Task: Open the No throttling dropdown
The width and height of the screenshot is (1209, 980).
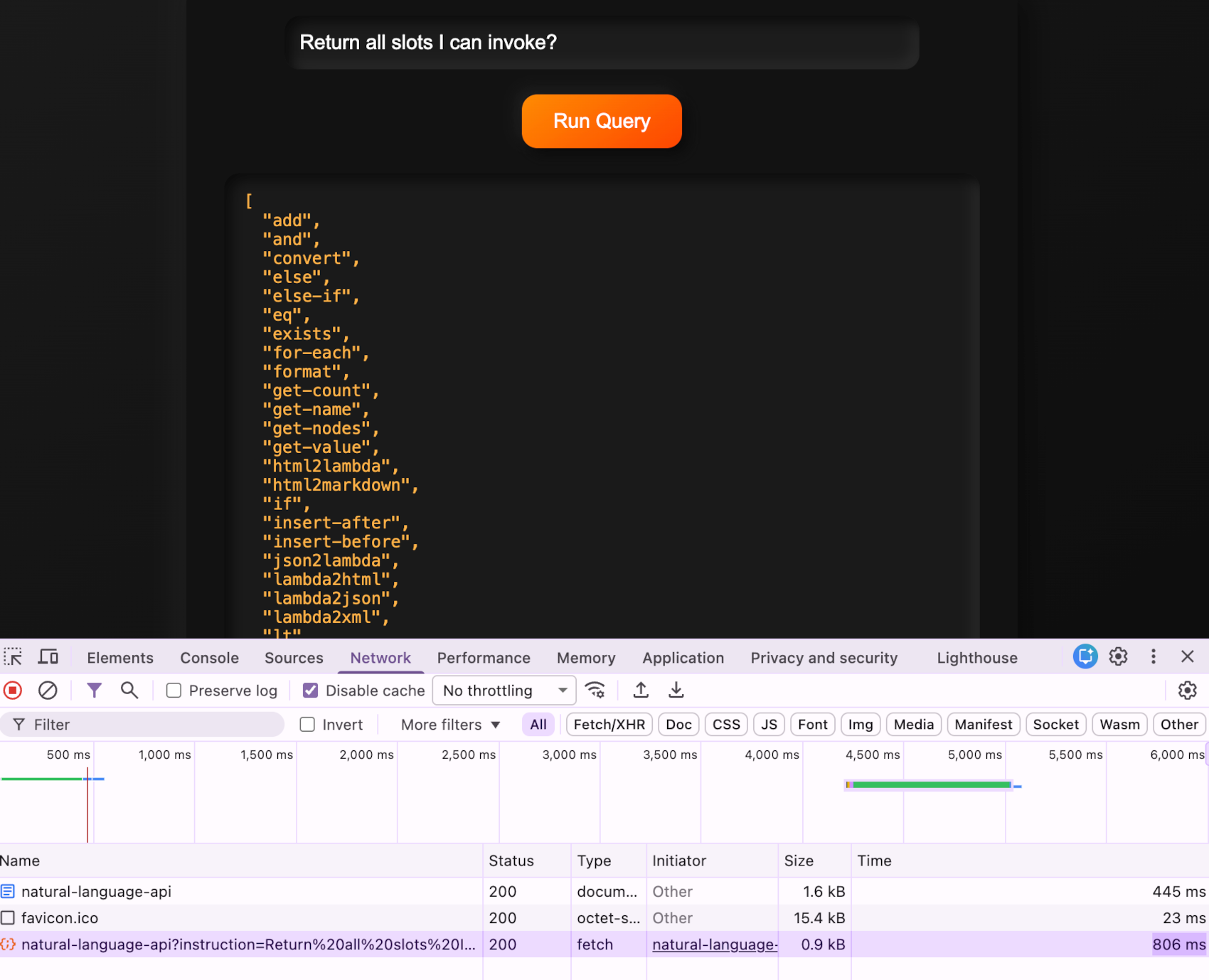Action: pyautogui.click(x=504, y=691)
